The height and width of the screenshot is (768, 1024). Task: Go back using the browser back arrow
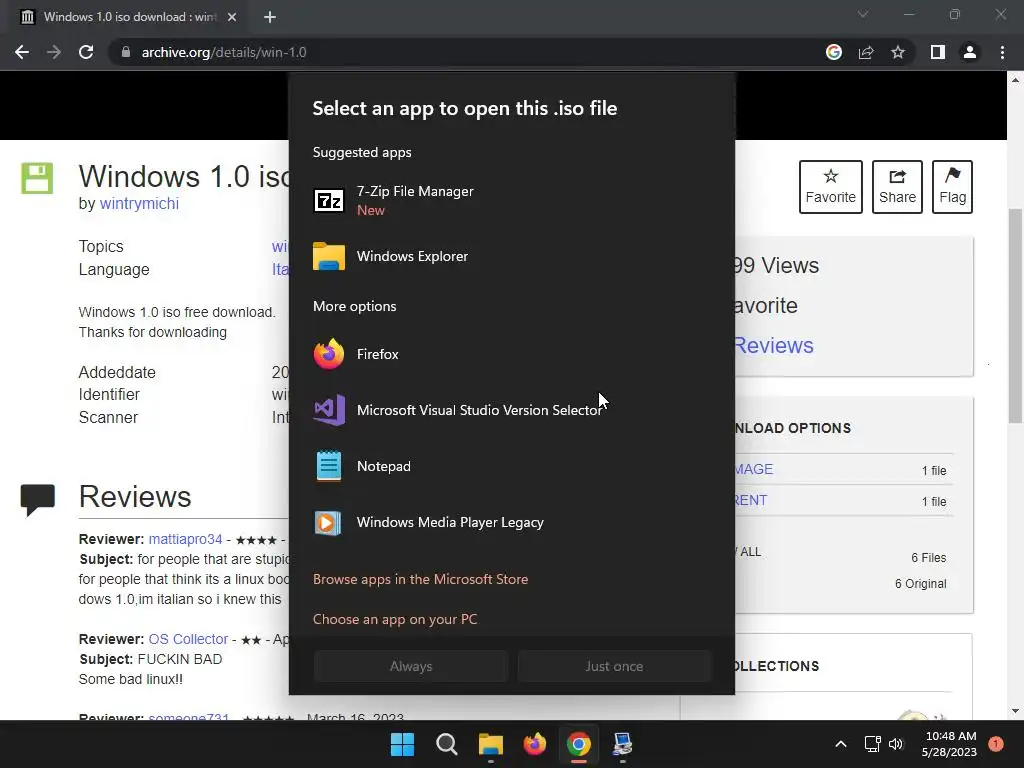coord(22,52)
